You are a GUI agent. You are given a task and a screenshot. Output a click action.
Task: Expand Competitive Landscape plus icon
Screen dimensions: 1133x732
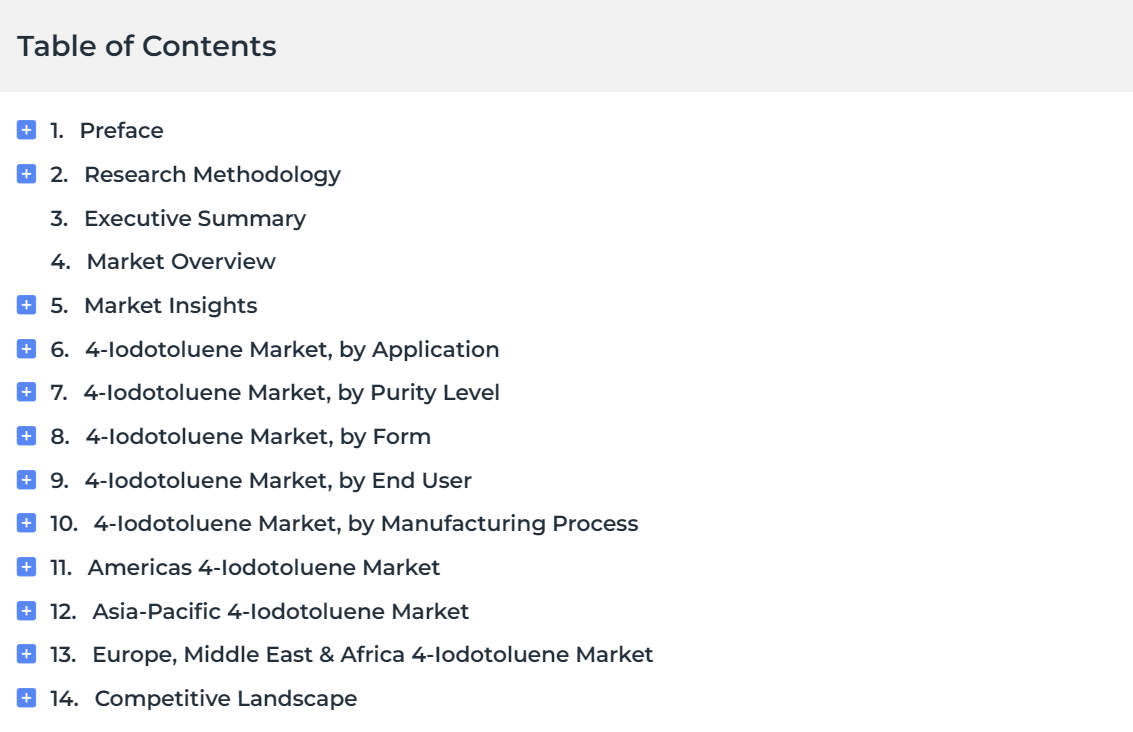coord(26,698)
